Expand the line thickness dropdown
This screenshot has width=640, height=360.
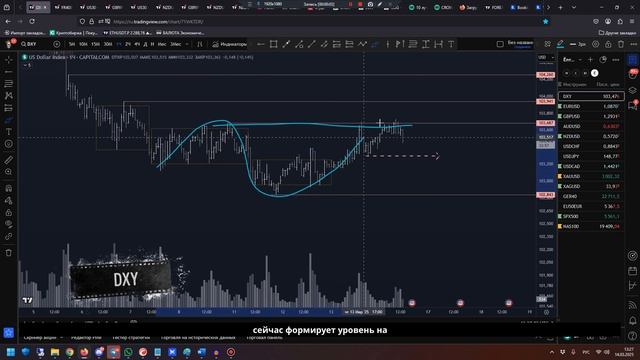(x=578, y=44)
